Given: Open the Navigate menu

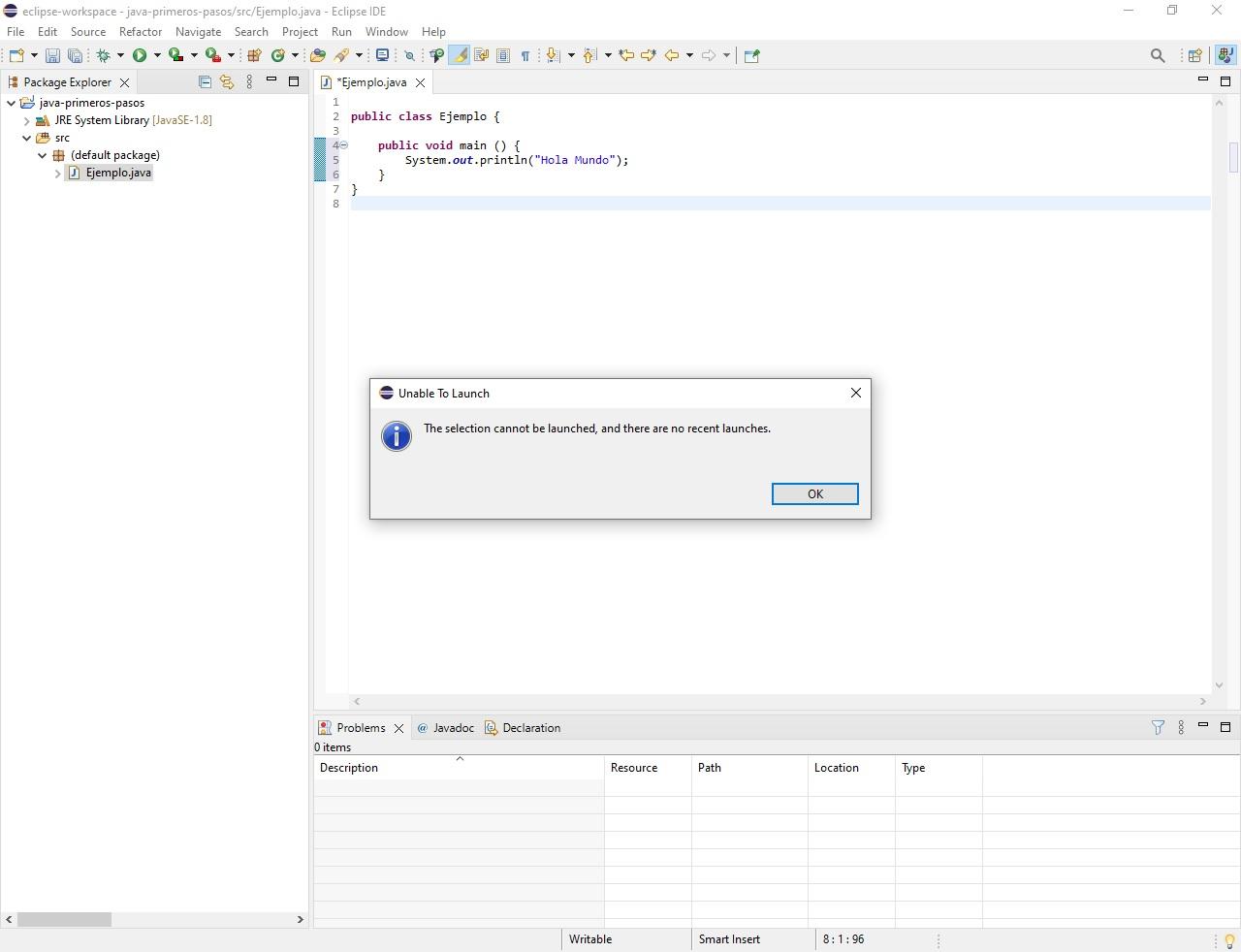Looking at the screenshot, I should [198, 32].
